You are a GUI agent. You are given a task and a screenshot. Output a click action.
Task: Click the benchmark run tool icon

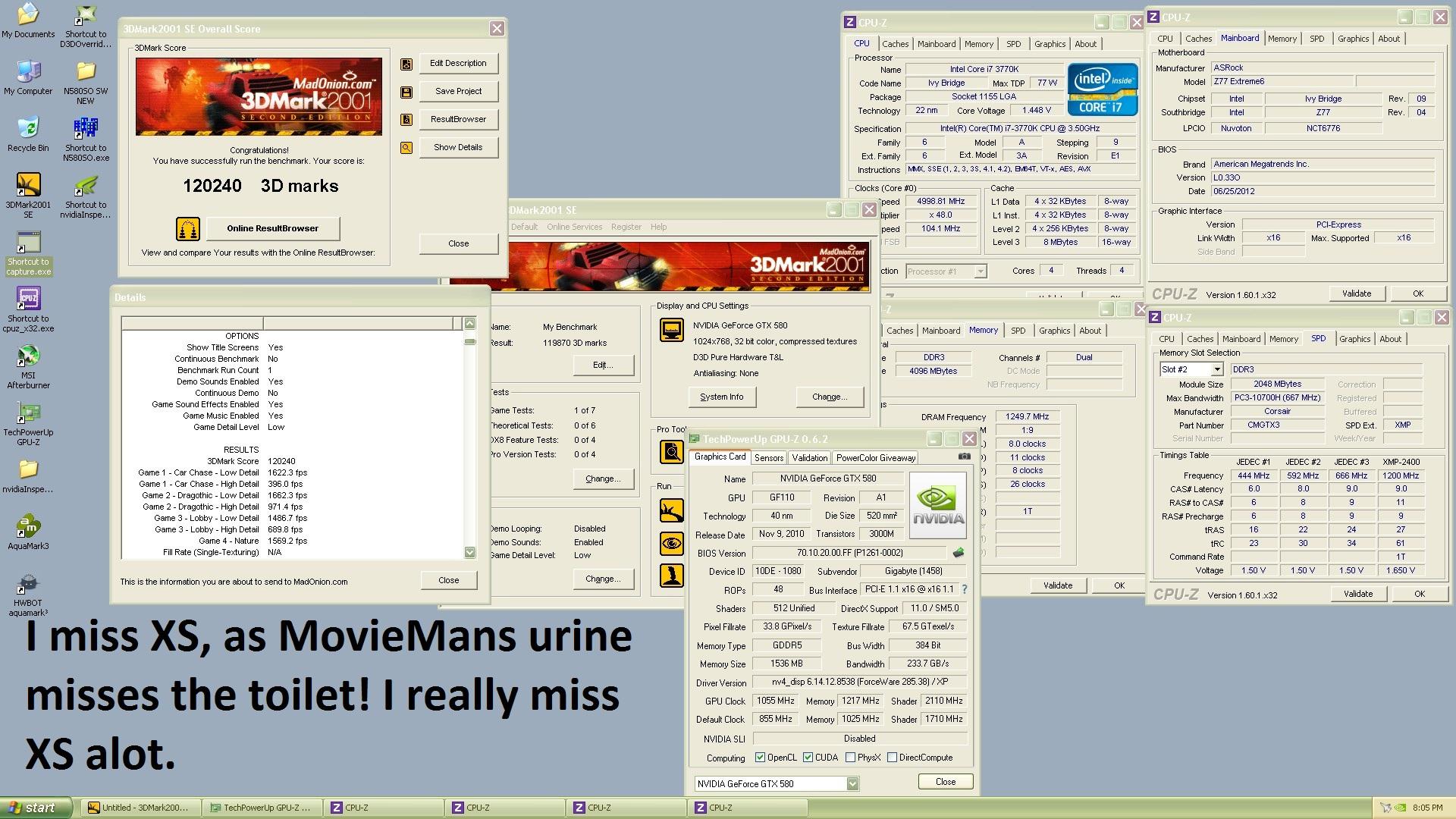pos(671,510)
